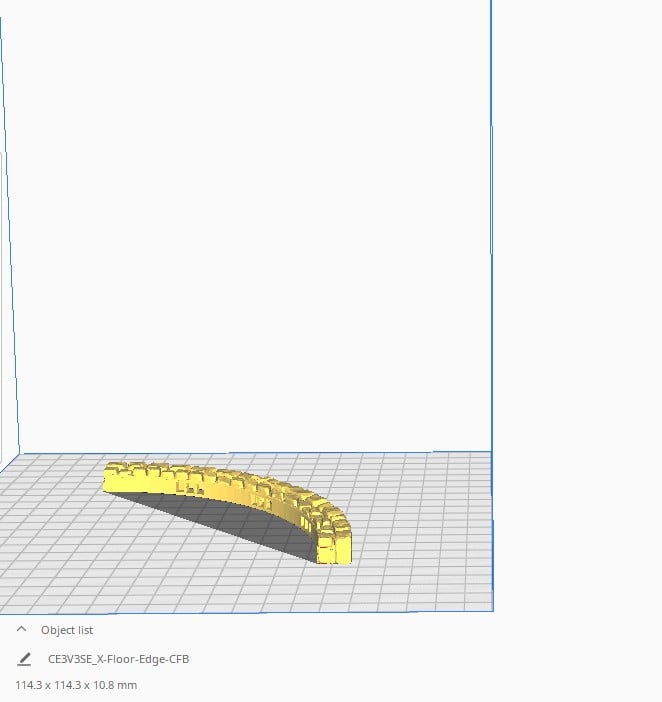The height and width of the screenshot is (702, 662).
Task: Select the CE3V3SE_X-Floor-Edge-CFB job name
Action: [x=118, y=659]
